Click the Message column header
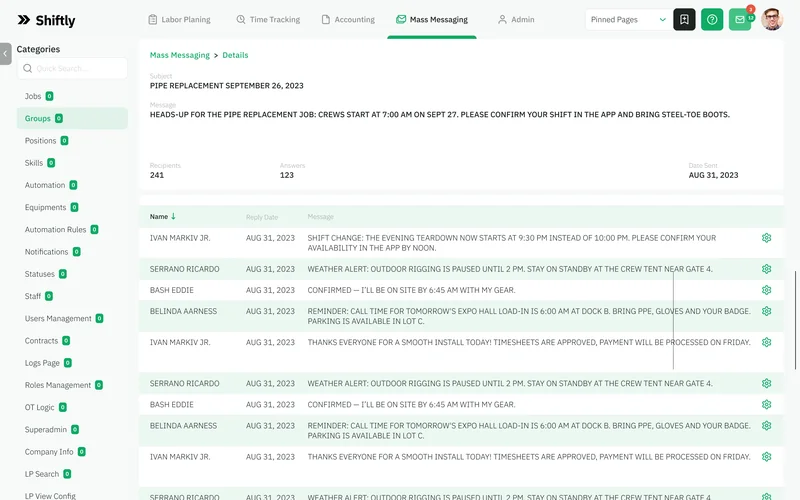This screenshot has height=500, width=800. click(x=320, y=216)
